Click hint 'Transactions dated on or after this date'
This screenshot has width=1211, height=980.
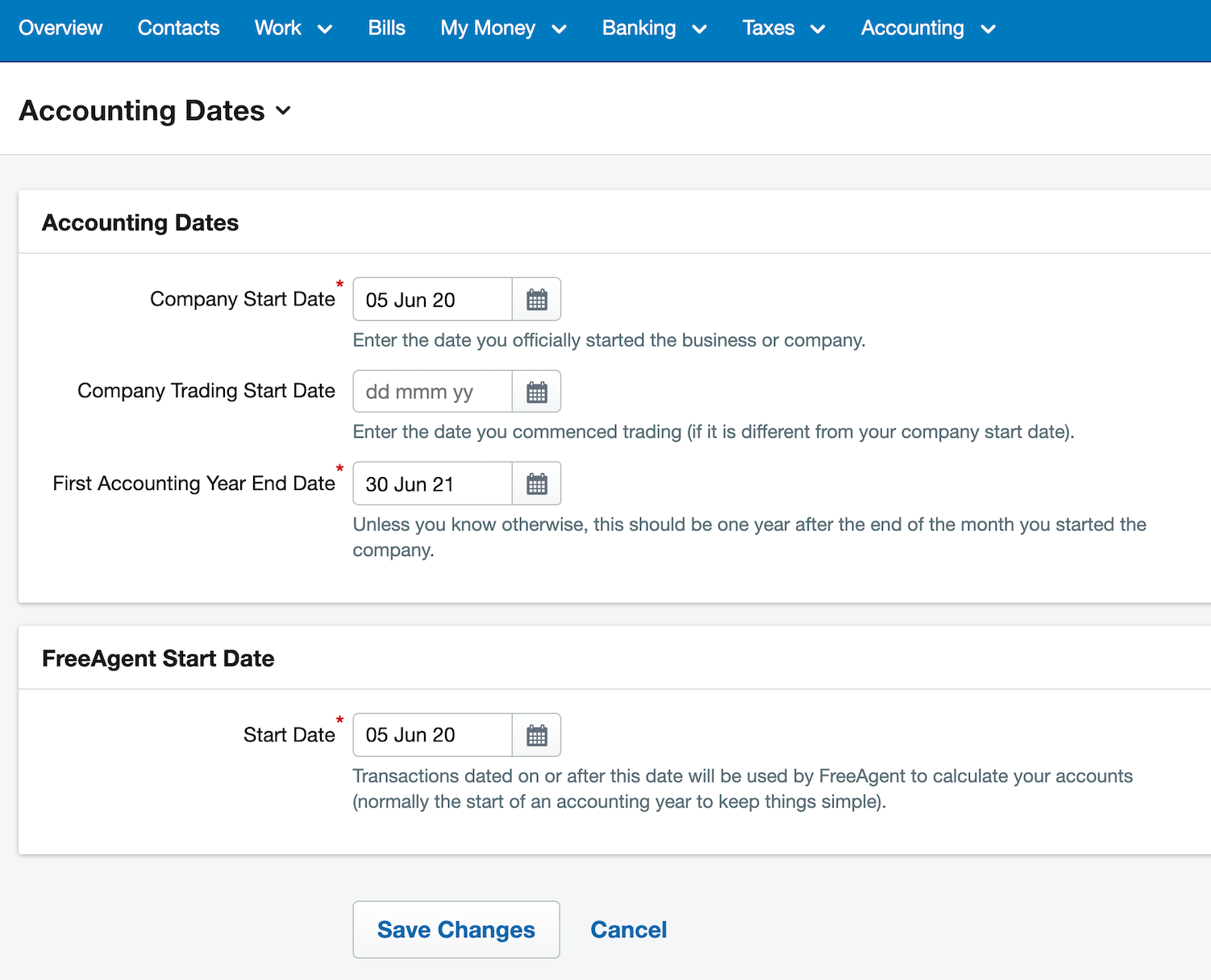pyautogui.click(x=743, y=788)
